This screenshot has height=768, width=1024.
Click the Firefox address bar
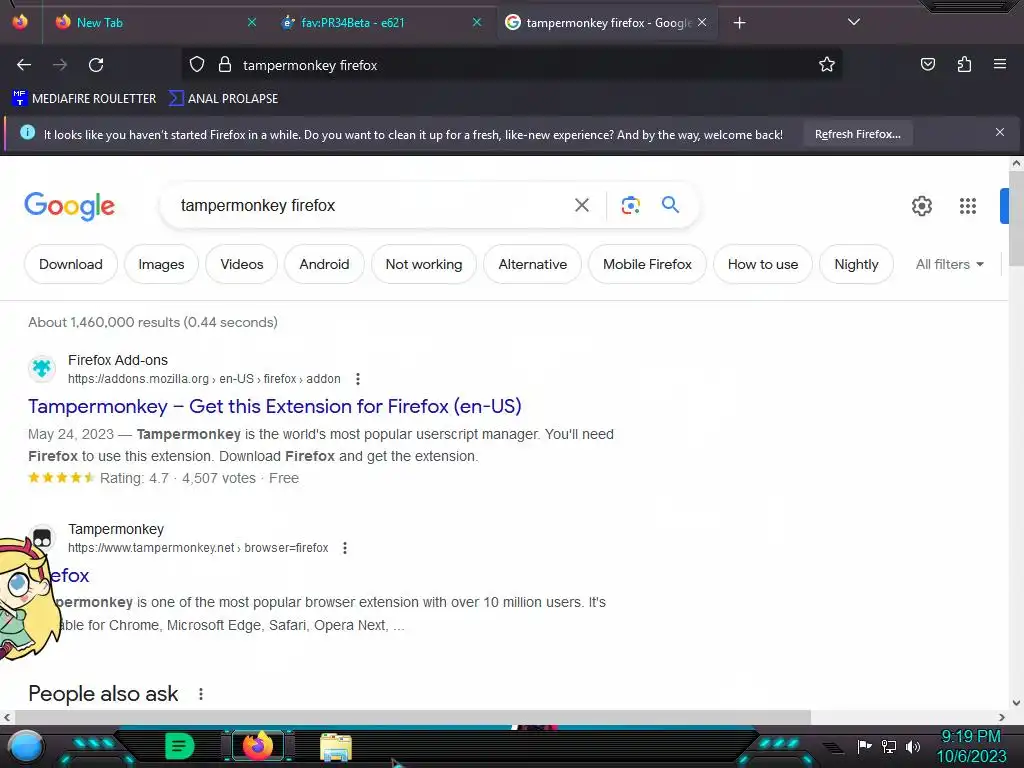pos(511,65)
